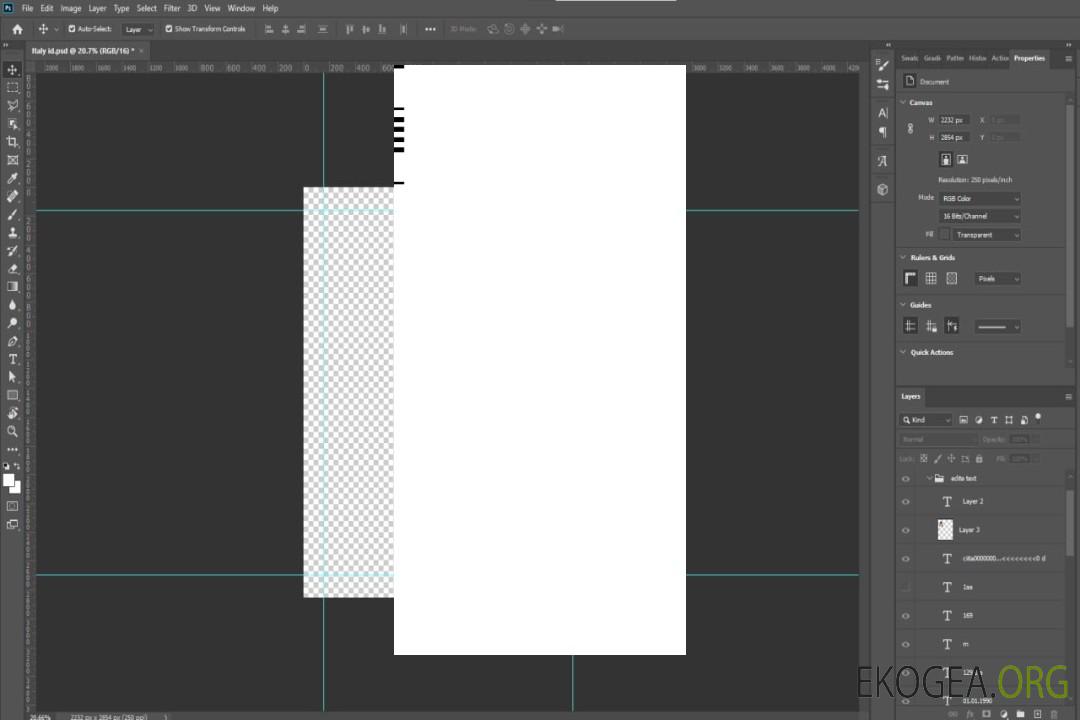Activate the Zoom tool
The width and height of the screenshot is (1080, 720).
pyautogui.click(x=13, y=431)
